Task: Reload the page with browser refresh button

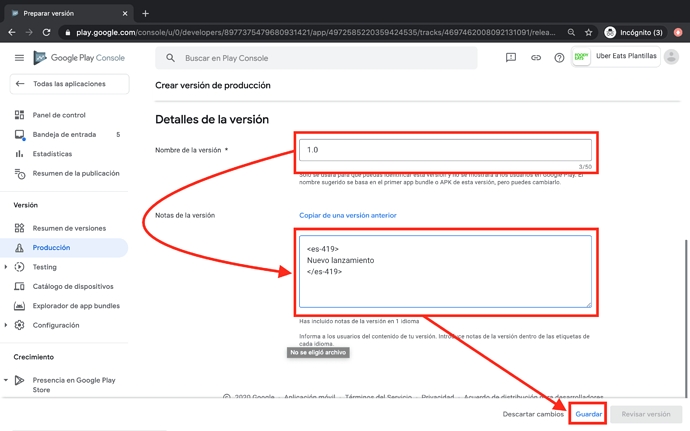Action: [46, 32]
